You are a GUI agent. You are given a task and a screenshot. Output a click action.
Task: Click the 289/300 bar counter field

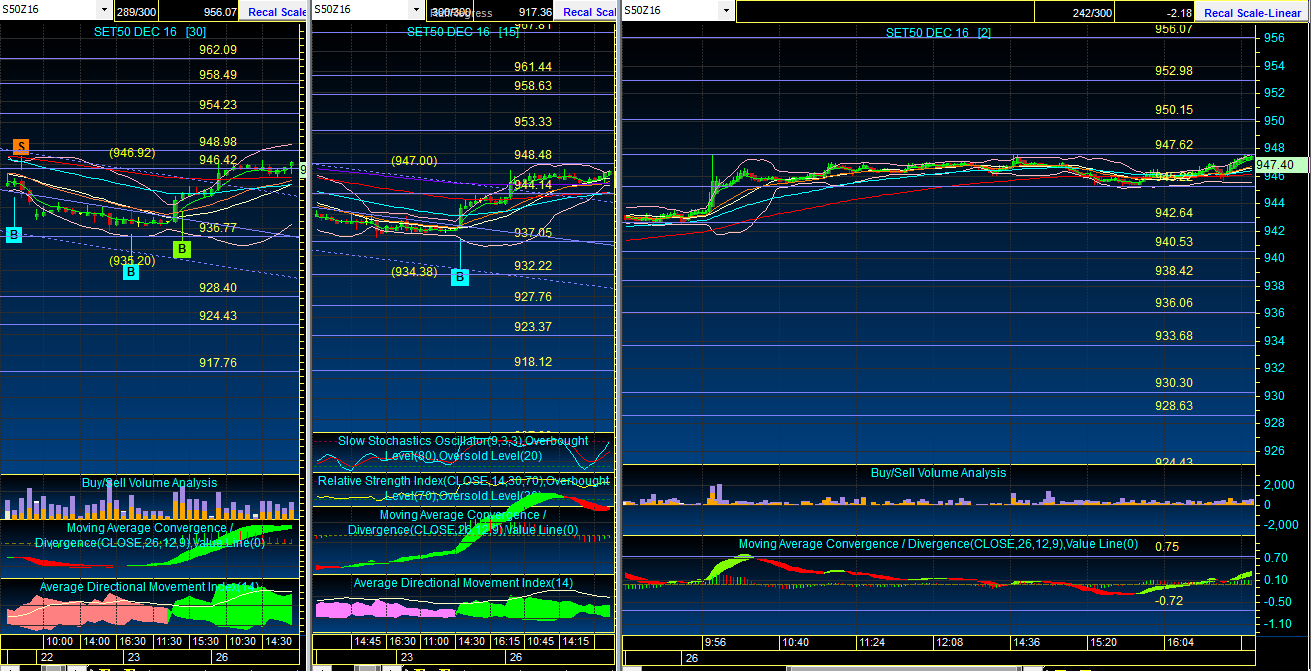(138, 12)
